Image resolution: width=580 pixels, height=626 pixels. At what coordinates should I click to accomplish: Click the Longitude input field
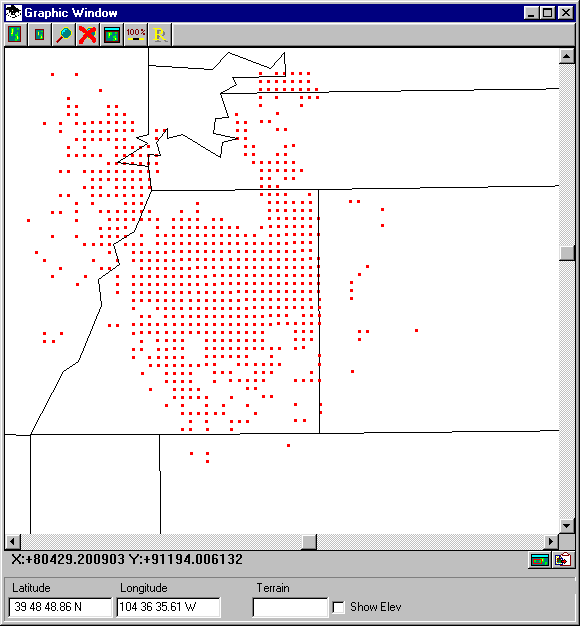coord(168,607)
